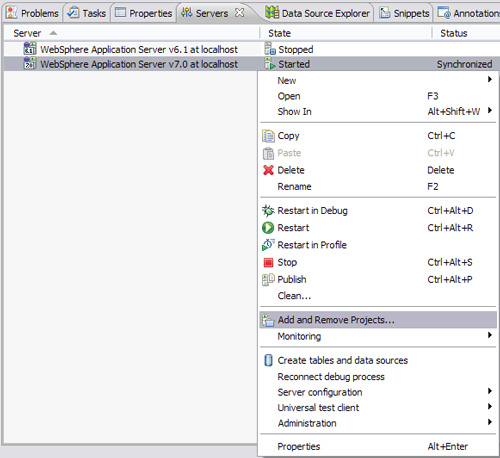The height and width of the screenshot is (458, 500).
Task: Switch to the Snippets tab
Action: tap(404, 13)
